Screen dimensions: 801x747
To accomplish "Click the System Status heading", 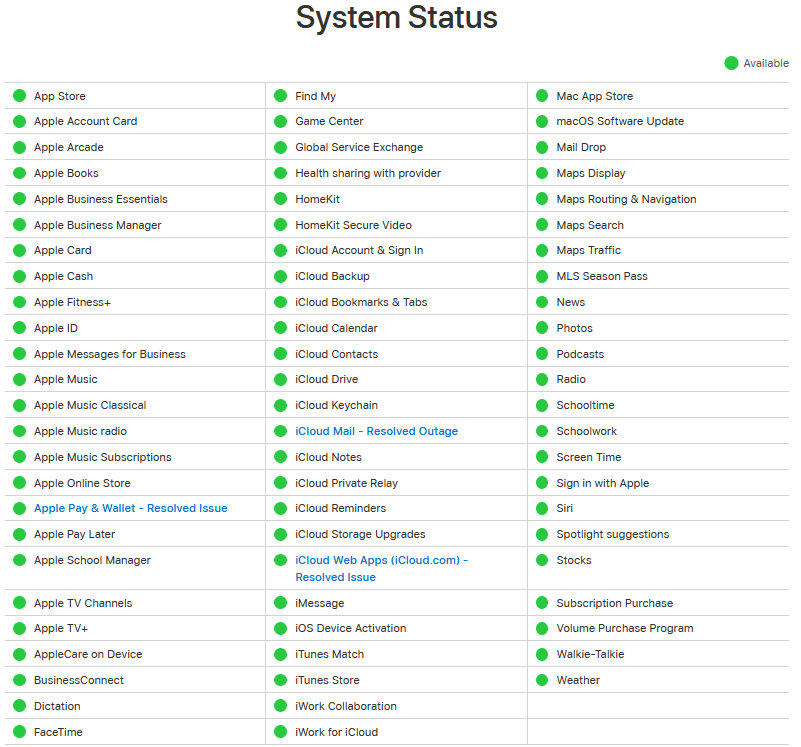I will point(397,18).
